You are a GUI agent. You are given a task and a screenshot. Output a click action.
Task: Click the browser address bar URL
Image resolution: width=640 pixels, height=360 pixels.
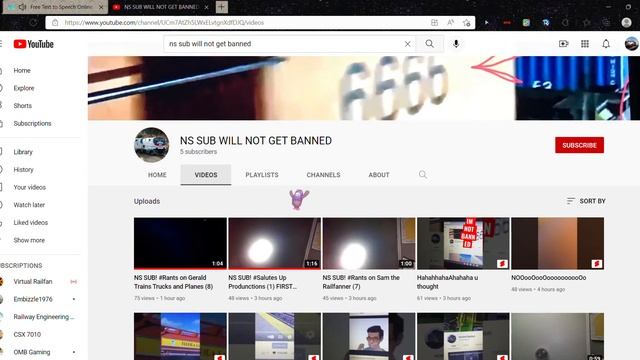tap(164, 22)
